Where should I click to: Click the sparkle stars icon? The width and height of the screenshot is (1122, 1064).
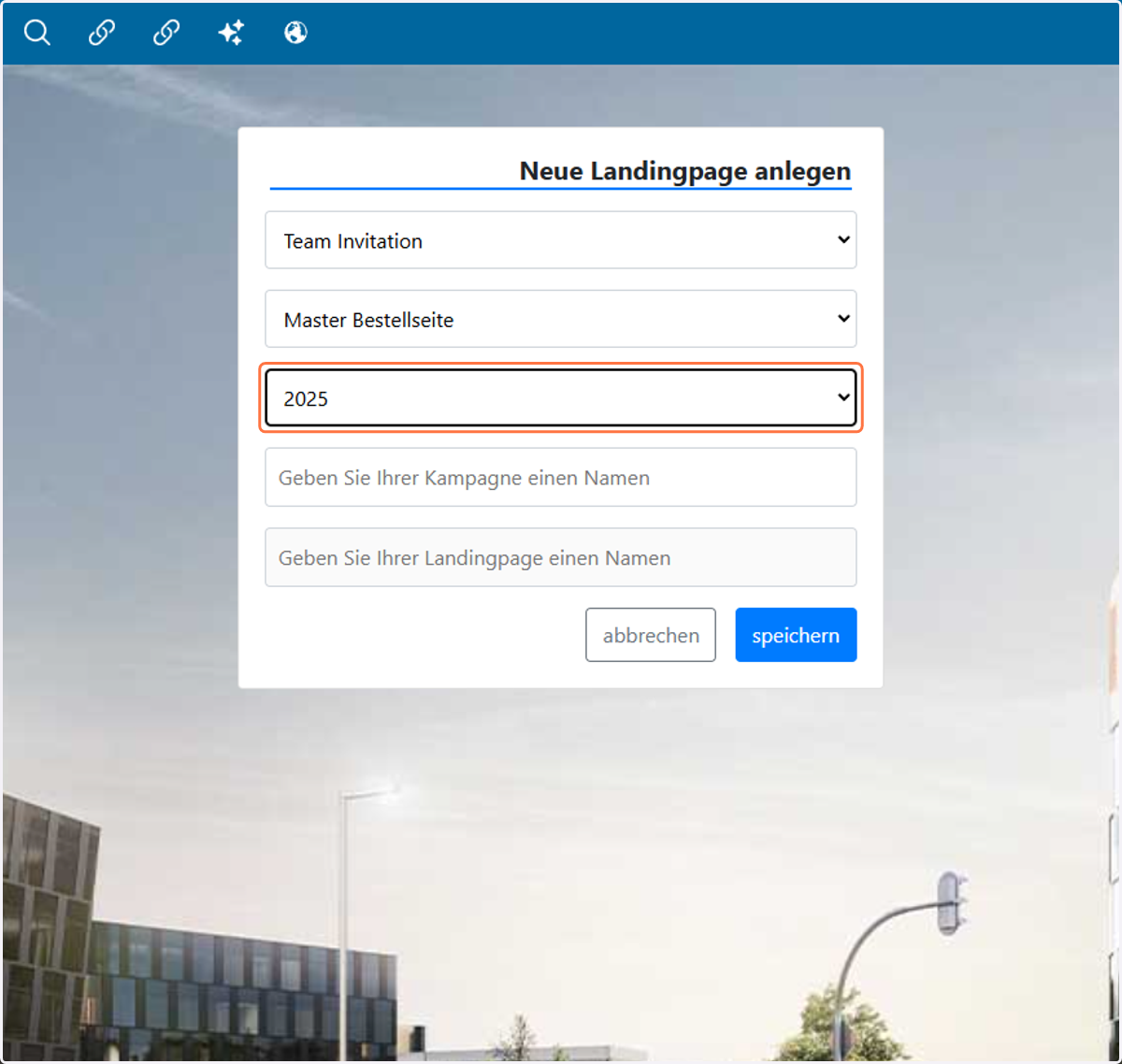[231, 33]
